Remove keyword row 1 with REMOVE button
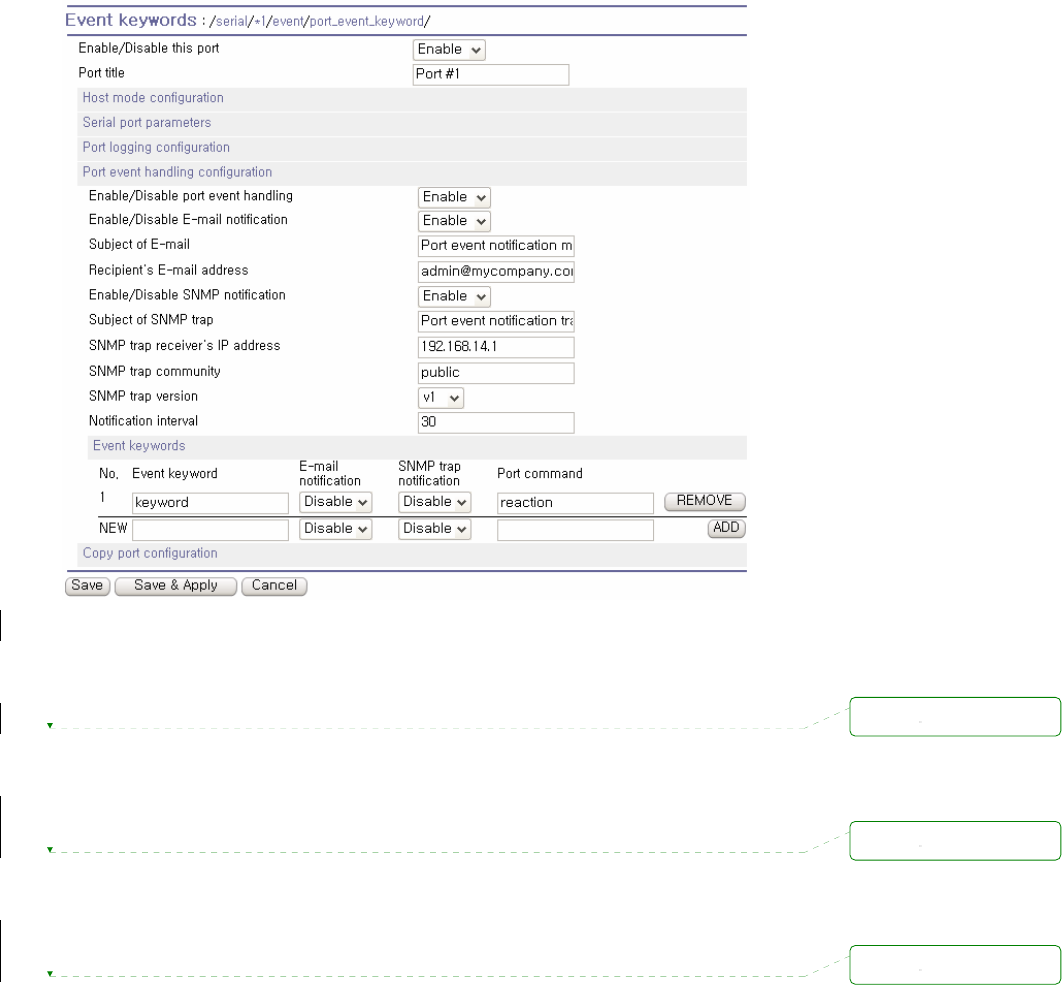The height and width of the screenshot is (985, 1062). coord(704,501)
